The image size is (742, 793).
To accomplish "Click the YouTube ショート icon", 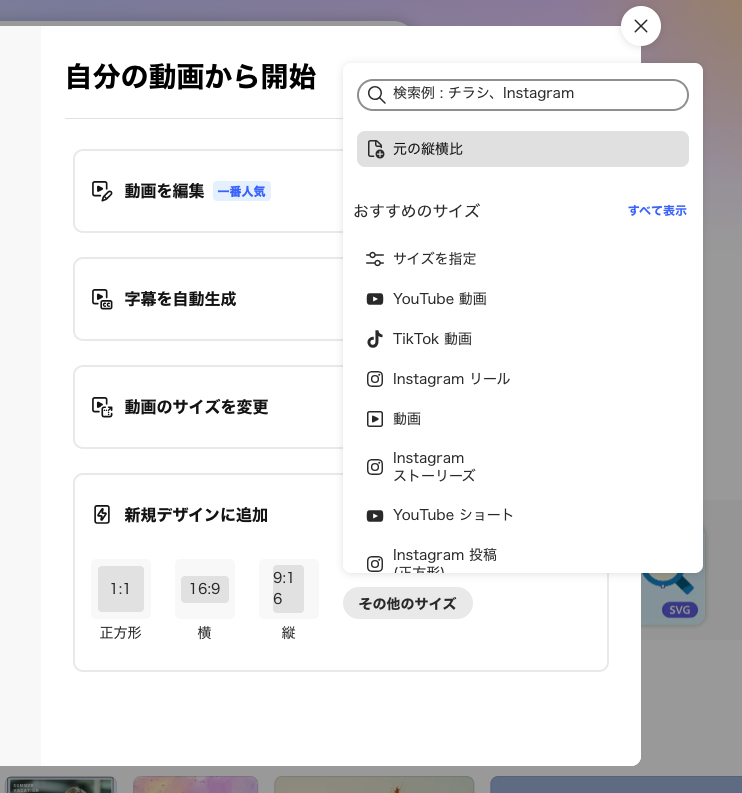I will point(375,516).
